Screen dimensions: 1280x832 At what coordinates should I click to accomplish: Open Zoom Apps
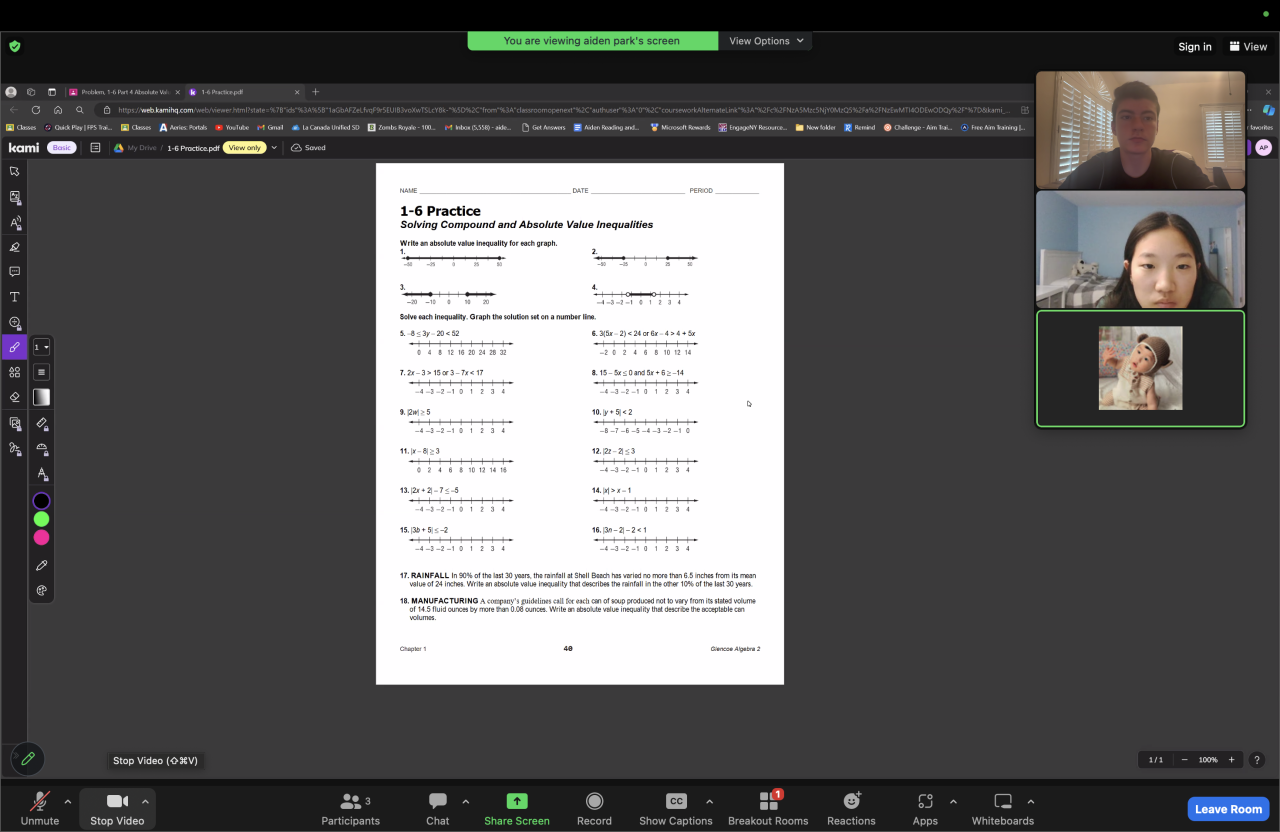coord(925,809)
